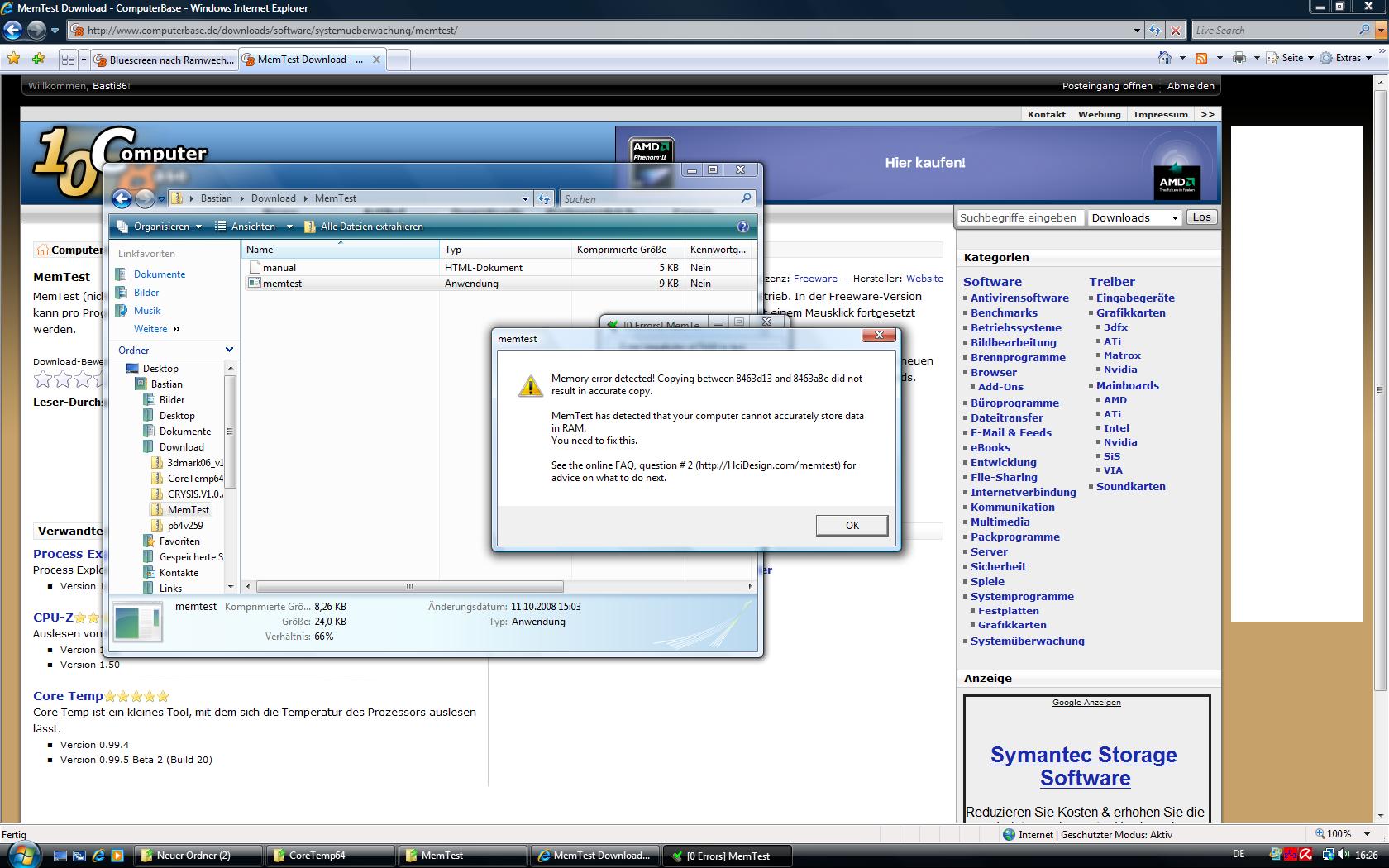1389x868 pixels.
Task: Open the IE Seite menu
Action: point(1291,58)
